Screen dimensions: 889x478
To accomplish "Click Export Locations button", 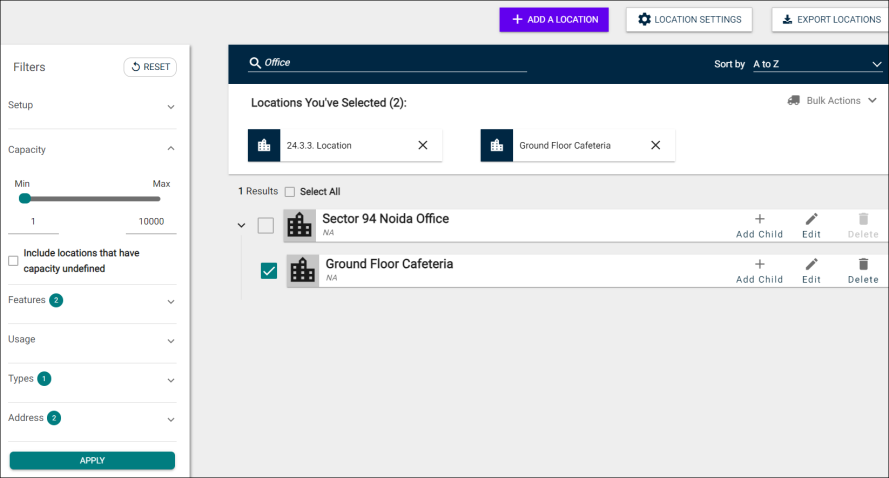I will point(830,19).
